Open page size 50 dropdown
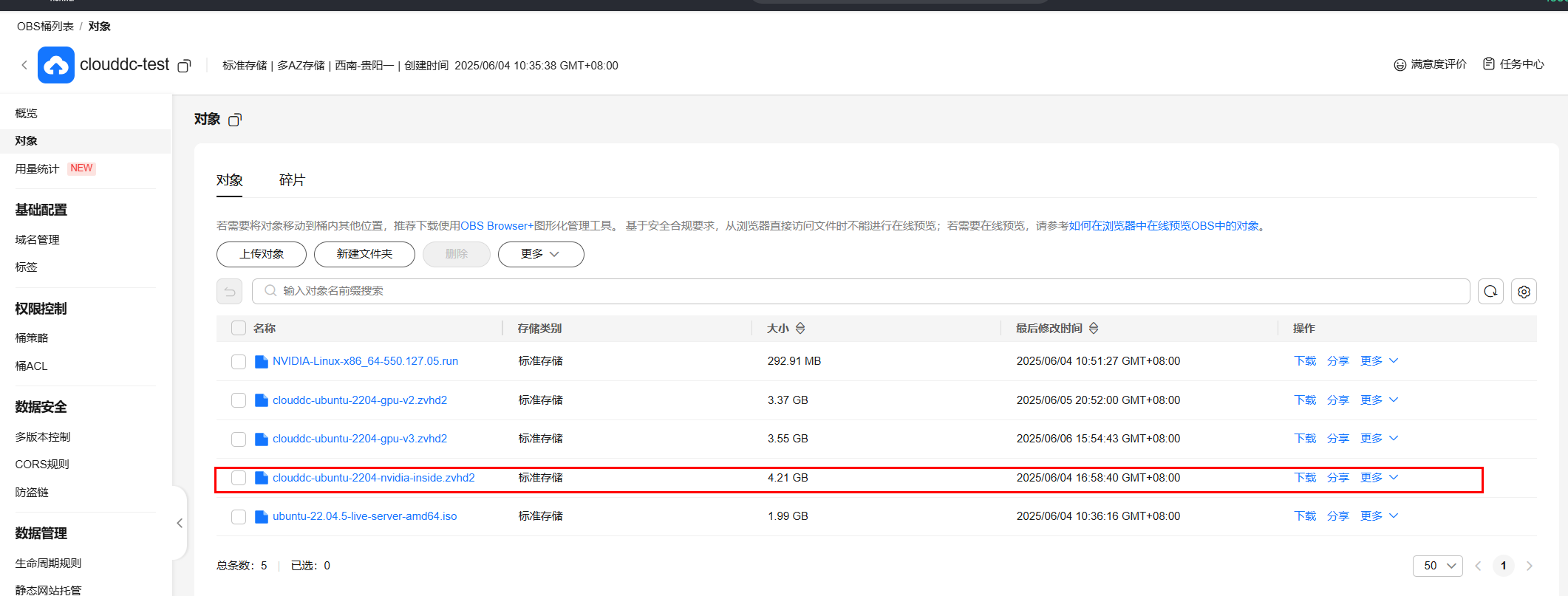 tap(1437, 566)
